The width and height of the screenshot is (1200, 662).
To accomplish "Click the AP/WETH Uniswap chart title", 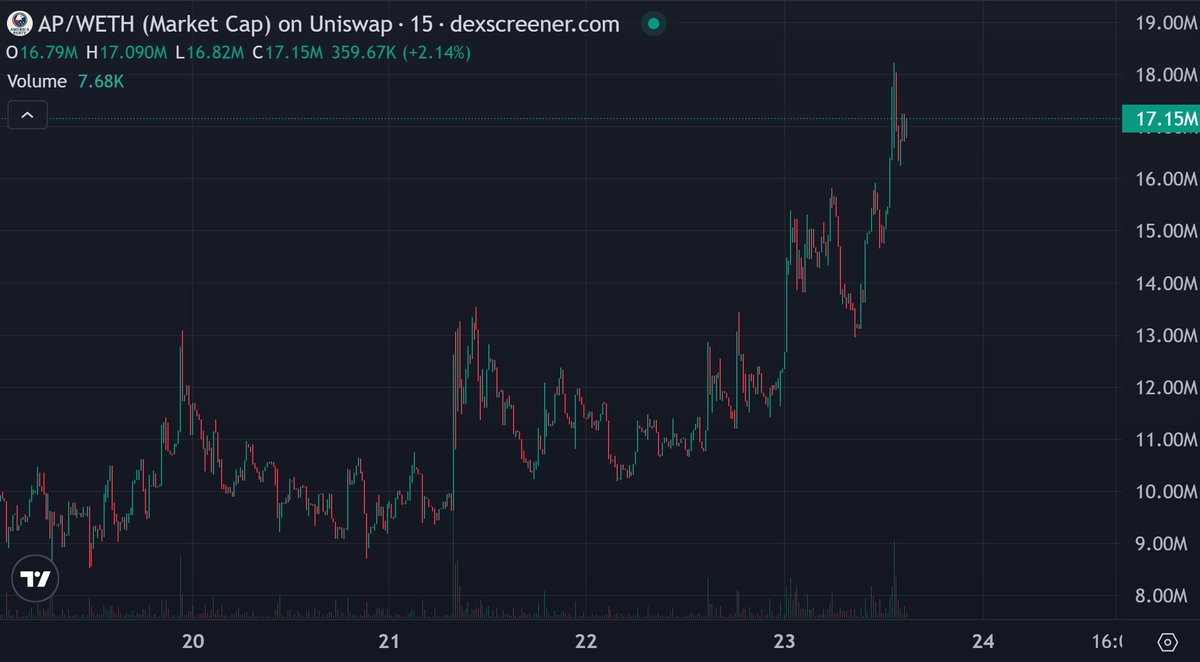I will (328, 24).
